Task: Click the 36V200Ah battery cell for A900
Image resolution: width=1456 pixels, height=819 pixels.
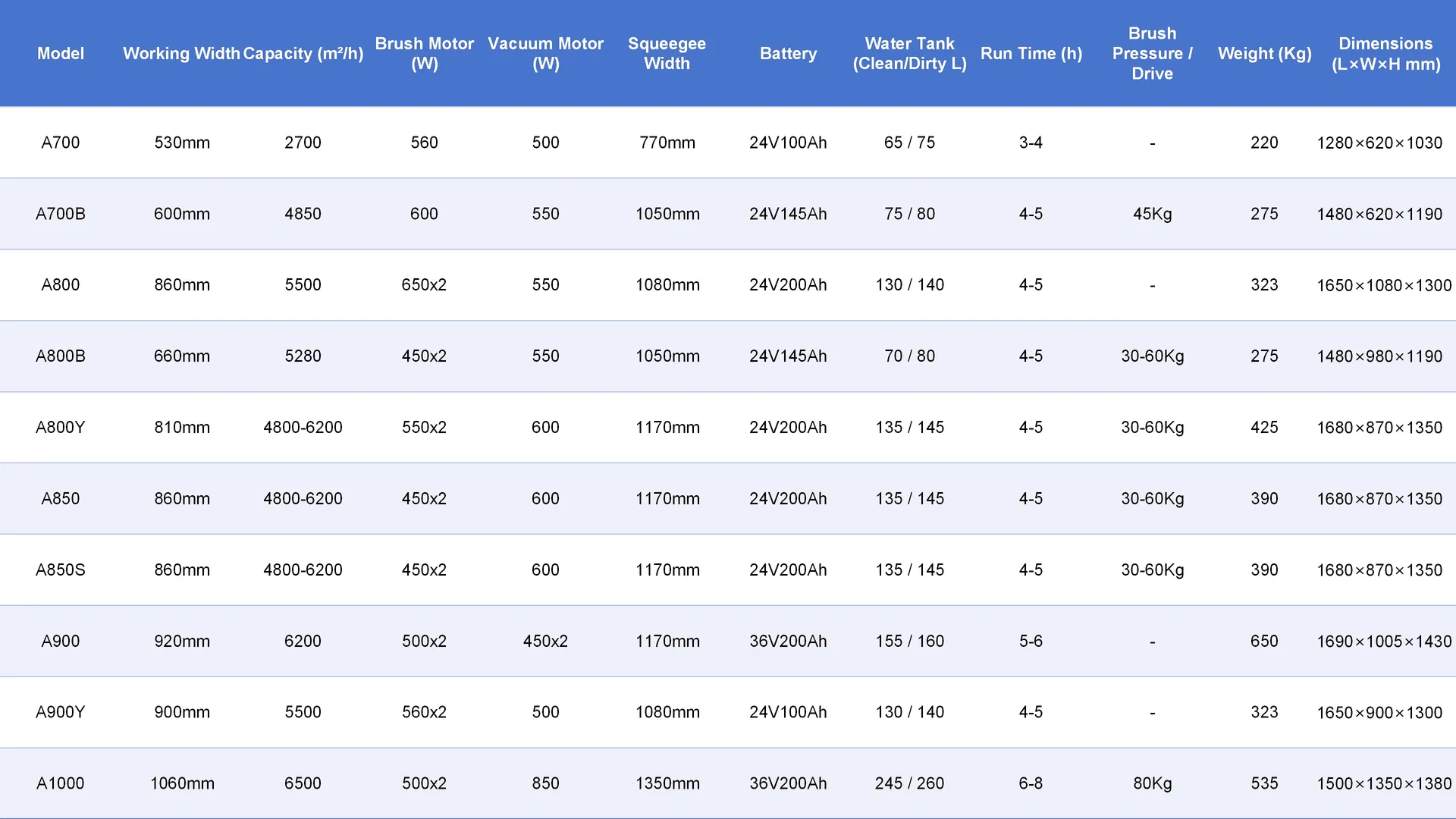Action: (x=788, y=641)
